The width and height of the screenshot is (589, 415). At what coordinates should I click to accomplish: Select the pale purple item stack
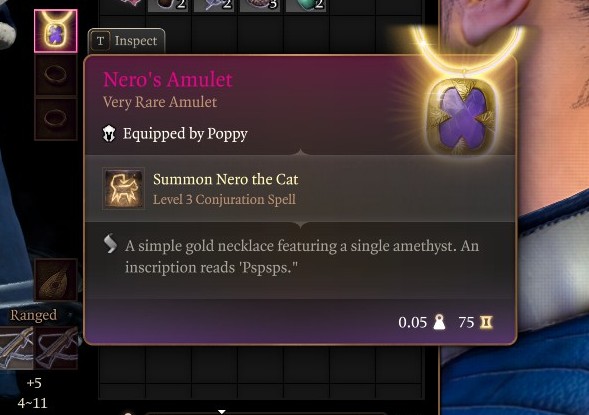click(214, 5)
